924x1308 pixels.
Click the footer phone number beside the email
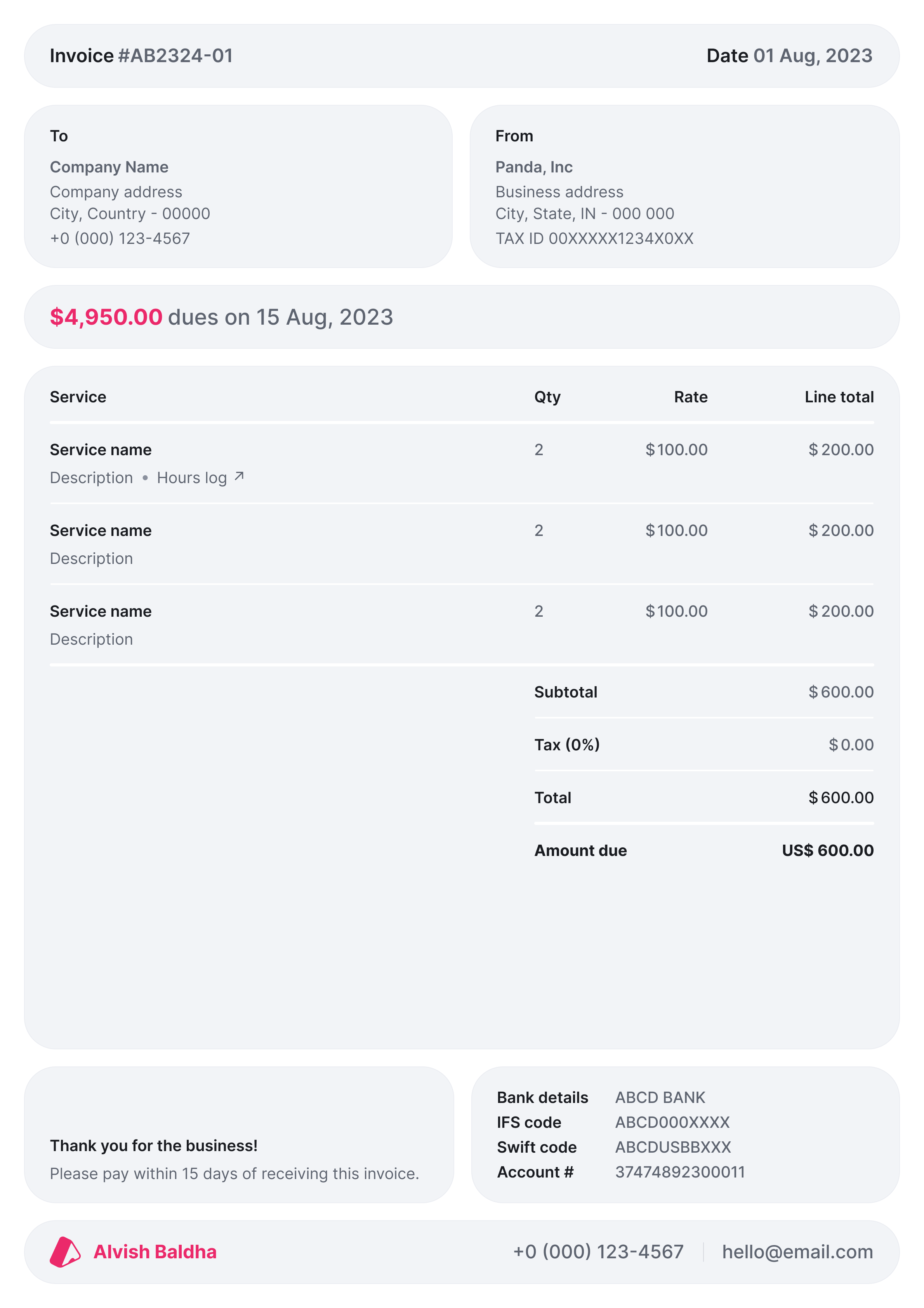pos(597,1252)
